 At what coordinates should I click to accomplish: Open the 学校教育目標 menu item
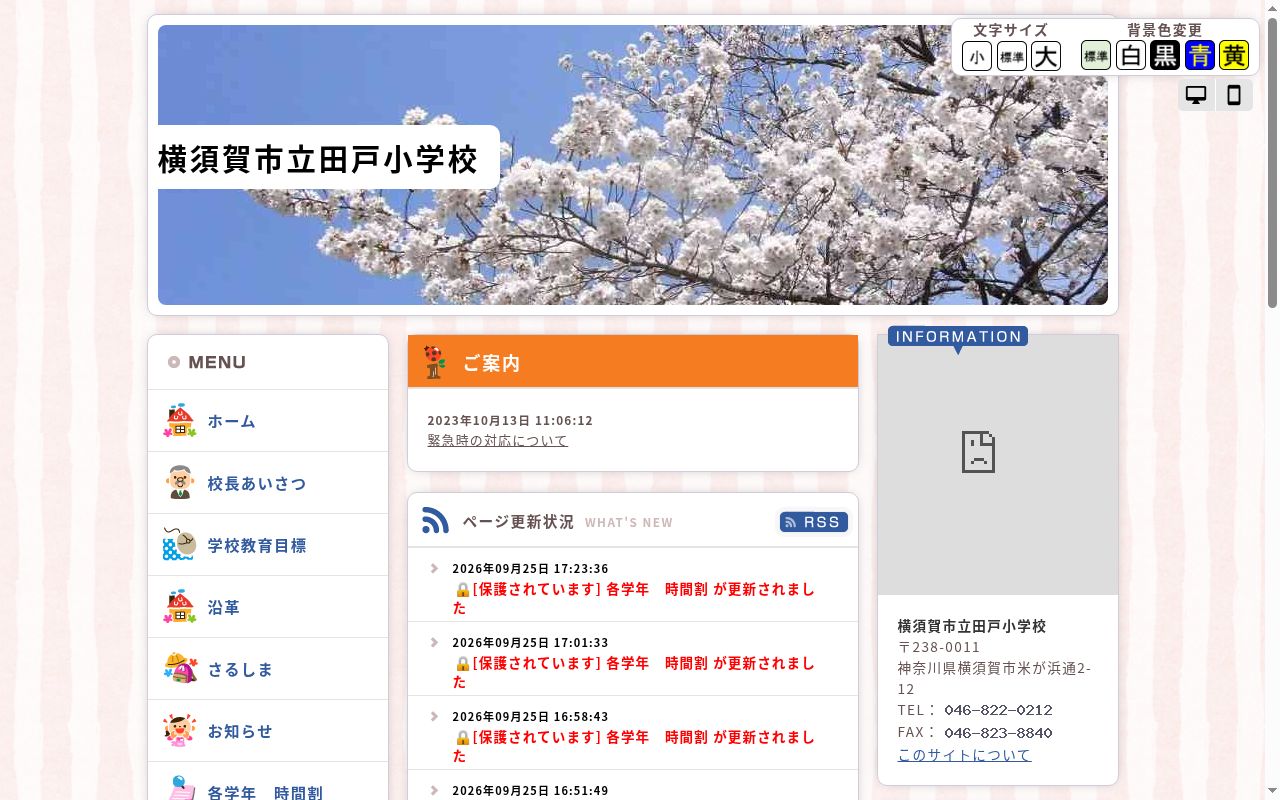(268, 545)
